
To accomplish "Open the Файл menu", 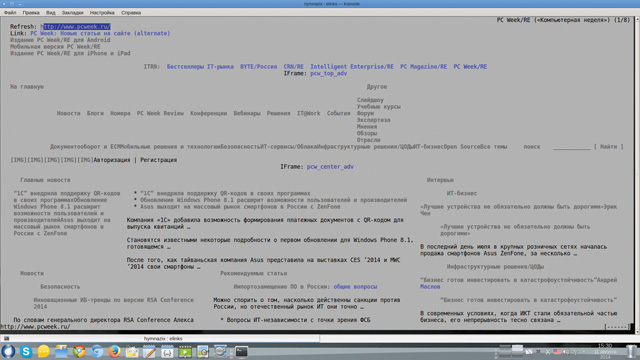I will [10, 13].
